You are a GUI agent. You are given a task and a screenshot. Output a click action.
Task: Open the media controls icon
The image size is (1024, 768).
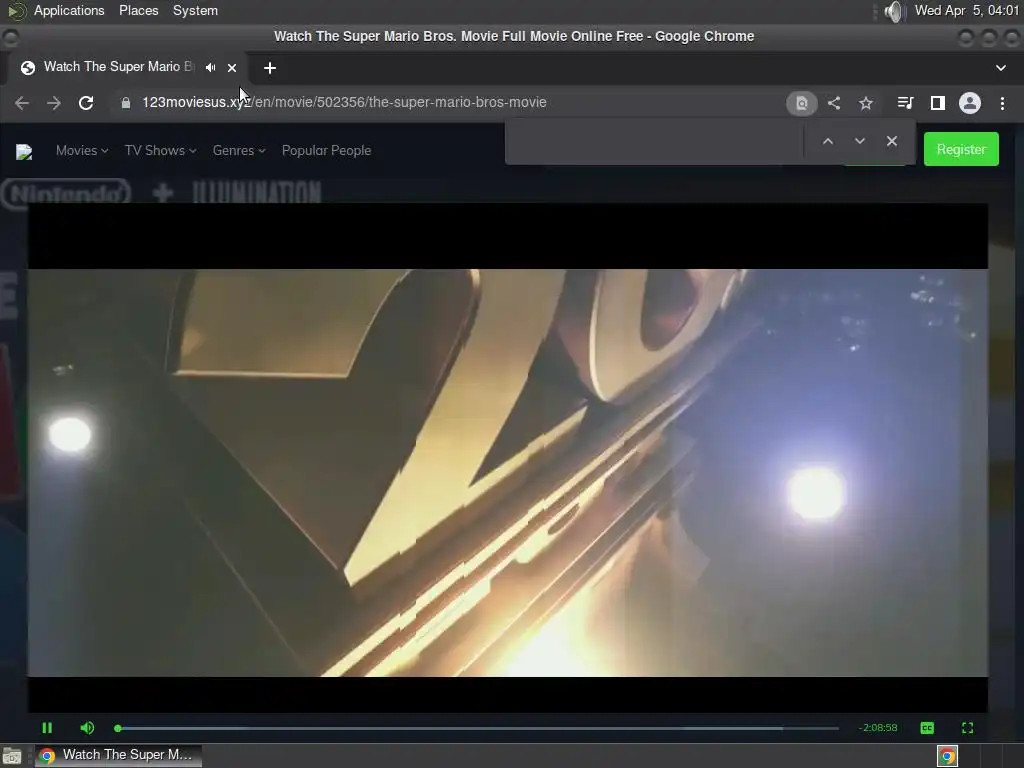coord(905,103)
